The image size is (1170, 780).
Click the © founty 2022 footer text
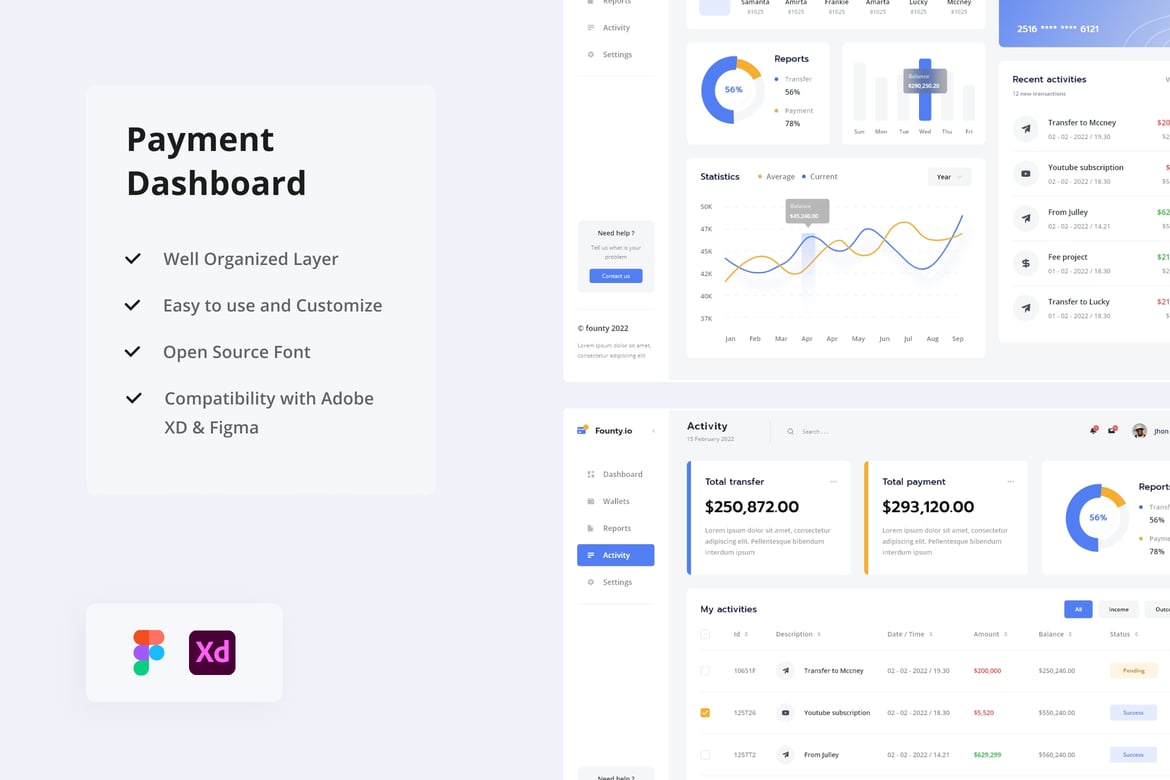603,328
